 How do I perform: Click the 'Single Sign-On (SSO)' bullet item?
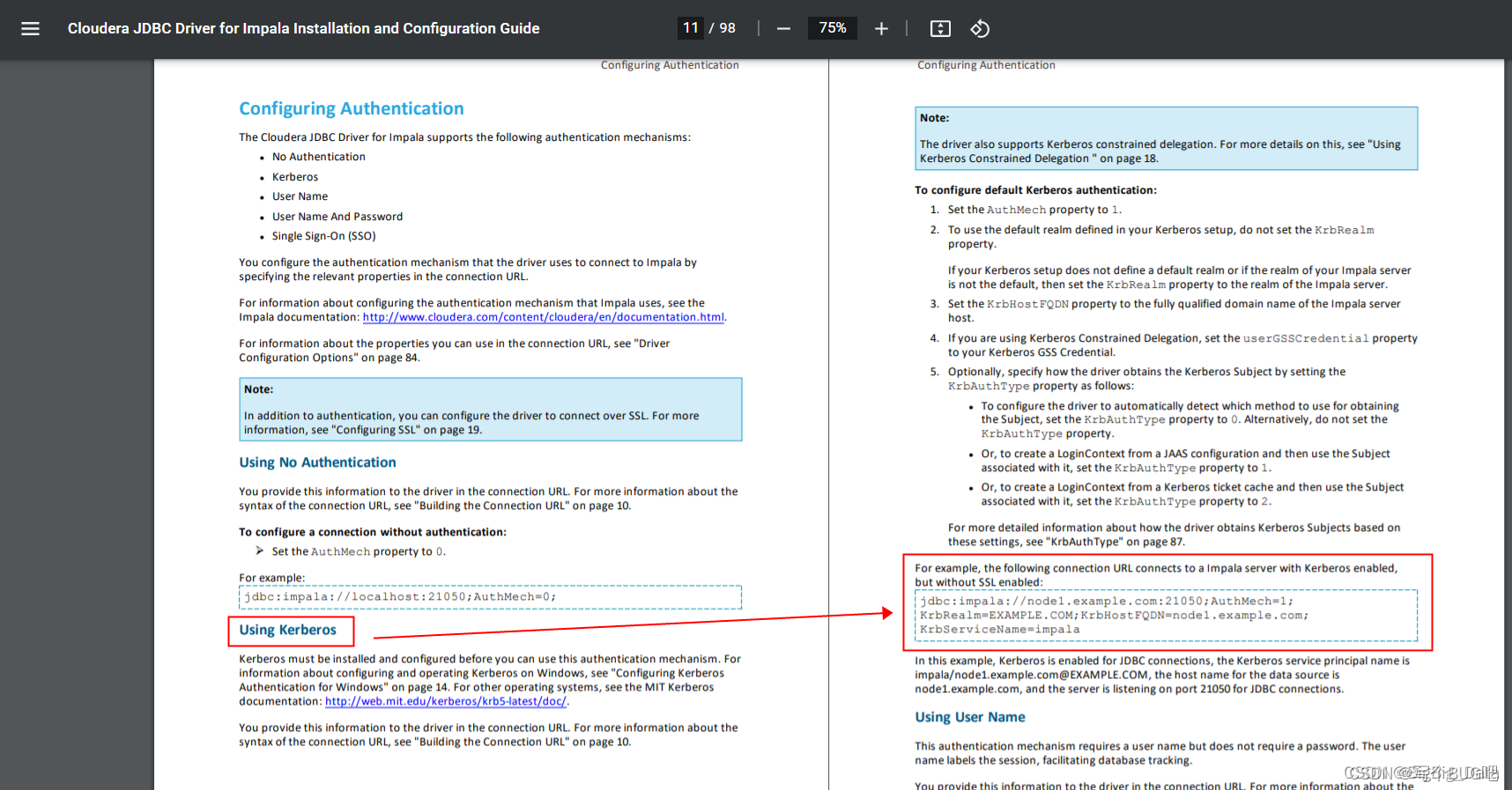[324, 236]
